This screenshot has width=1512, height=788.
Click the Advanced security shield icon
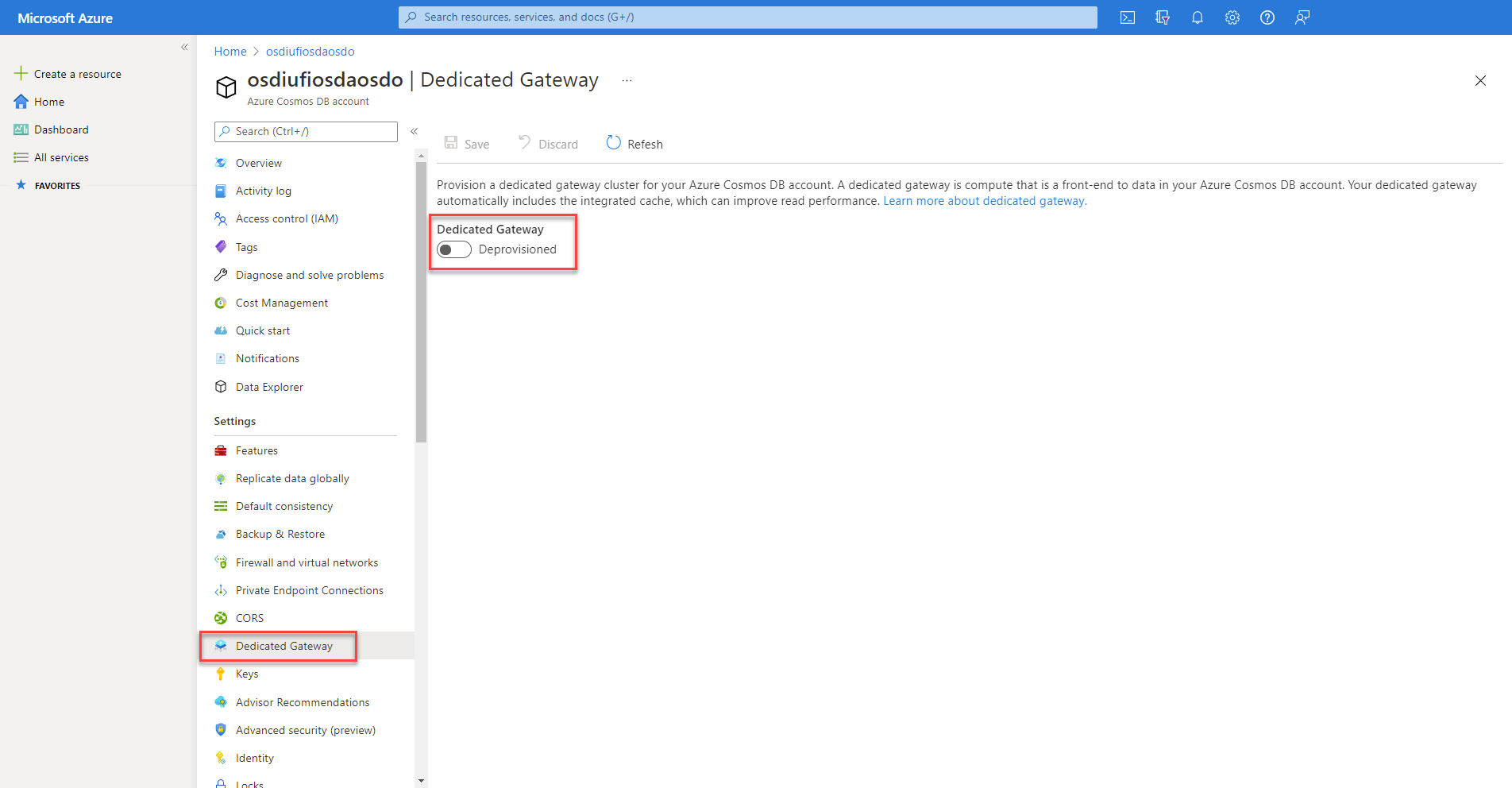[221, 730]
